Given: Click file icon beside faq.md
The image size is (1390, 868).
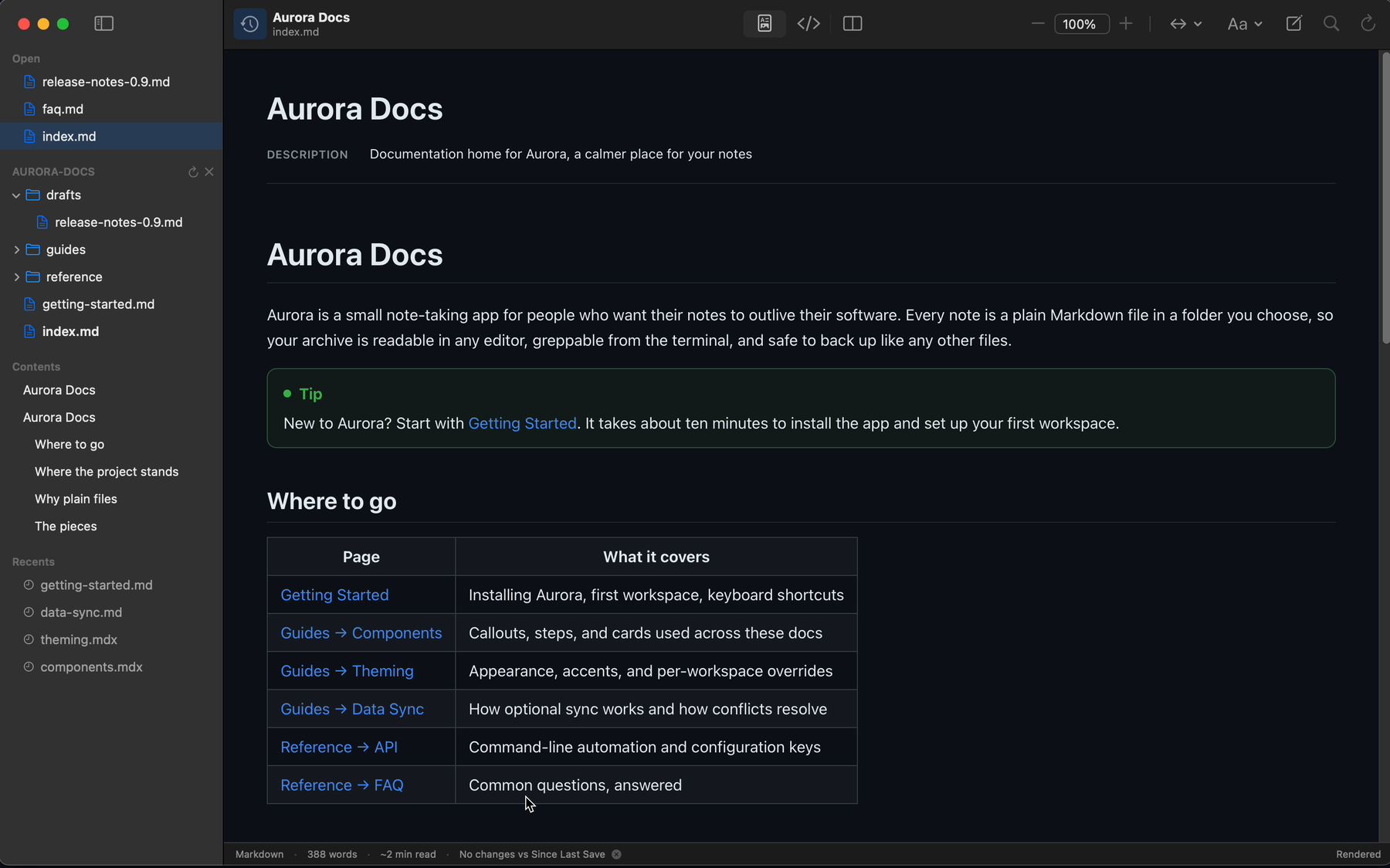Looking at the screenshot, I should click(29, 109).
